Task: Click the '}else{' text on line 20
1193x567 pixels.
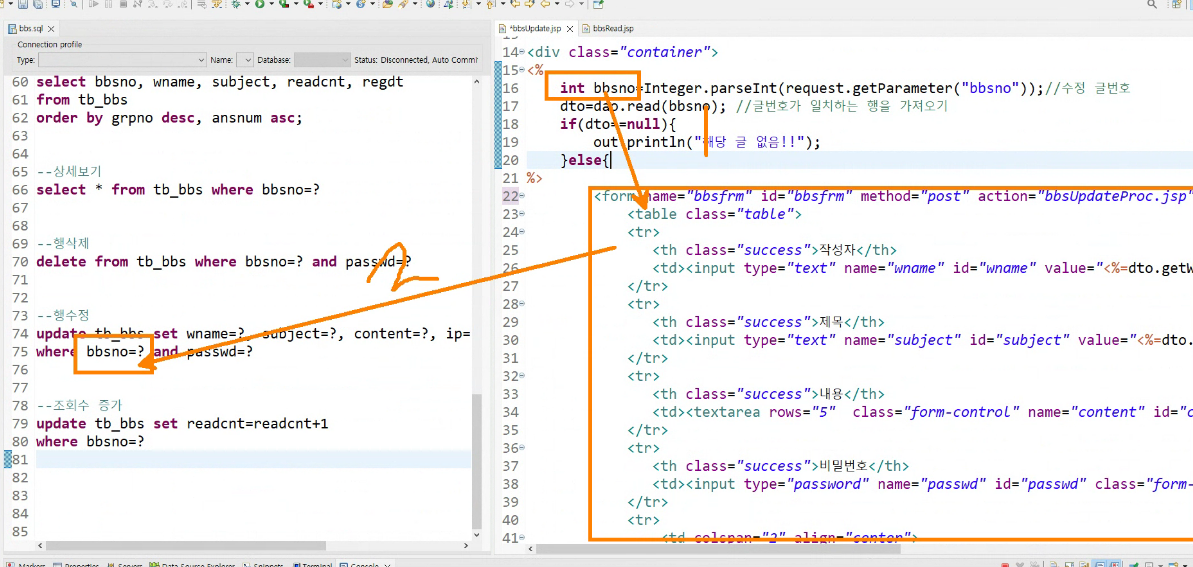Action: [x=585, y=160]
